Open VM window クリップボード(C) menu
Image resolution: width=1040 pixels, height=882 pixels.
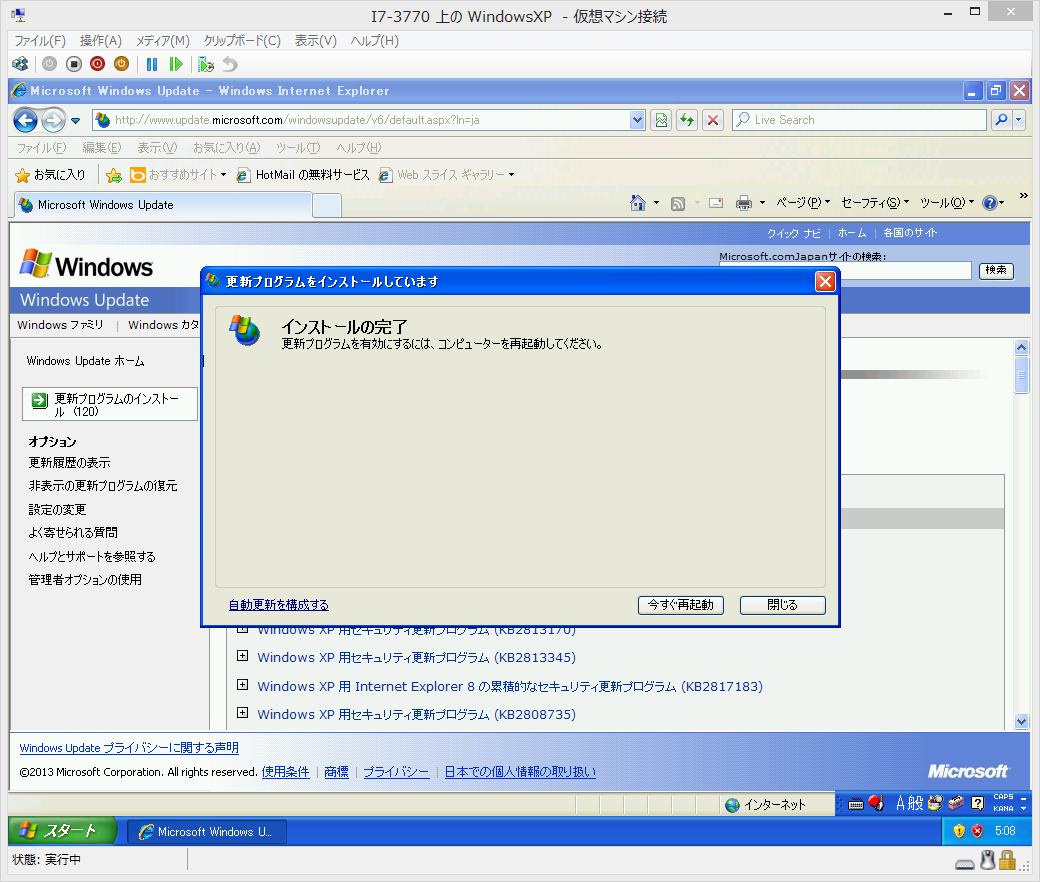coord(242,40)
